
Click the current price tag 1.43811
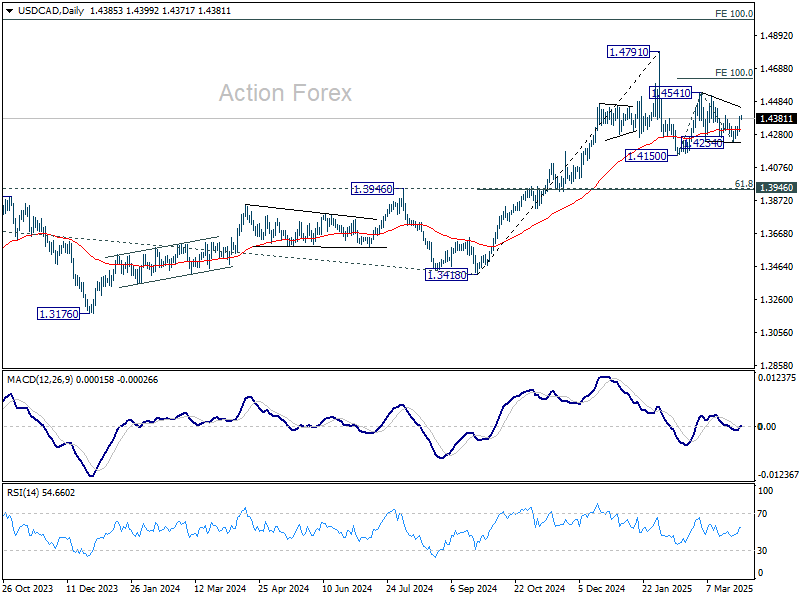point(776,118)
